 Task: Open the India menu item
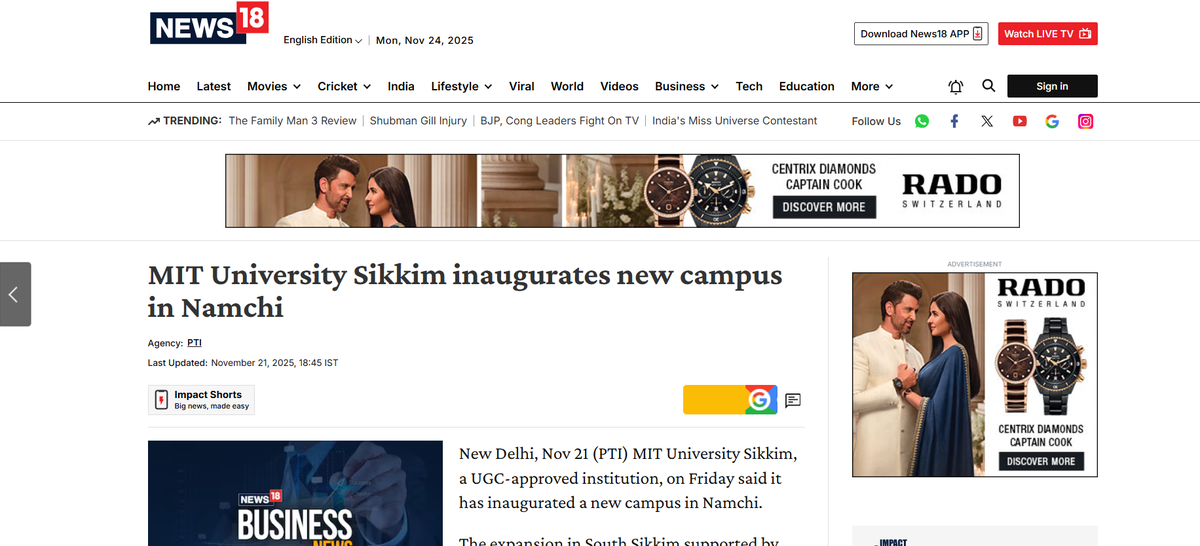pyautogui.click(x=401, y=86)
